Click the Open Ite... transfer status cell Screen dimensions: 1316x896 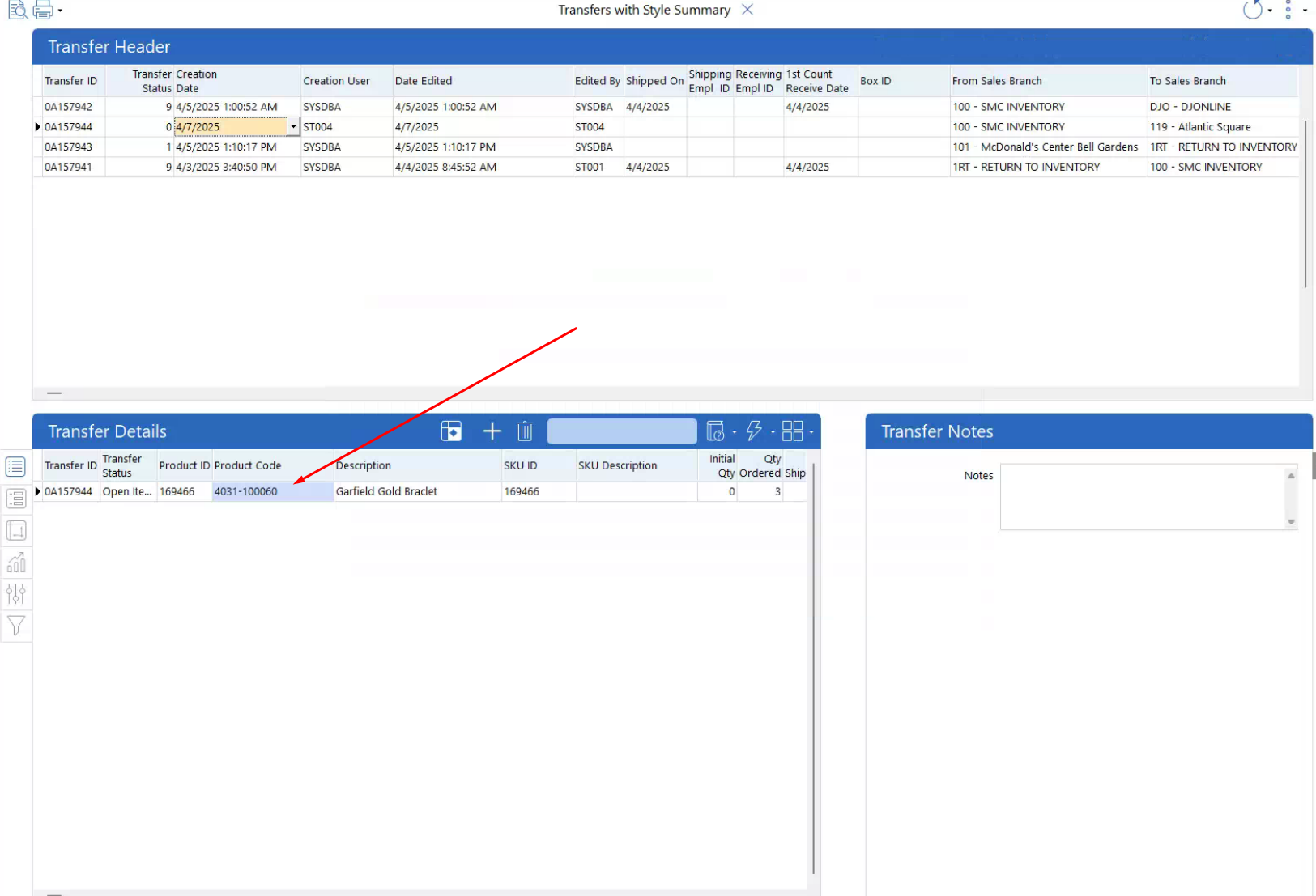pos(128,491)
